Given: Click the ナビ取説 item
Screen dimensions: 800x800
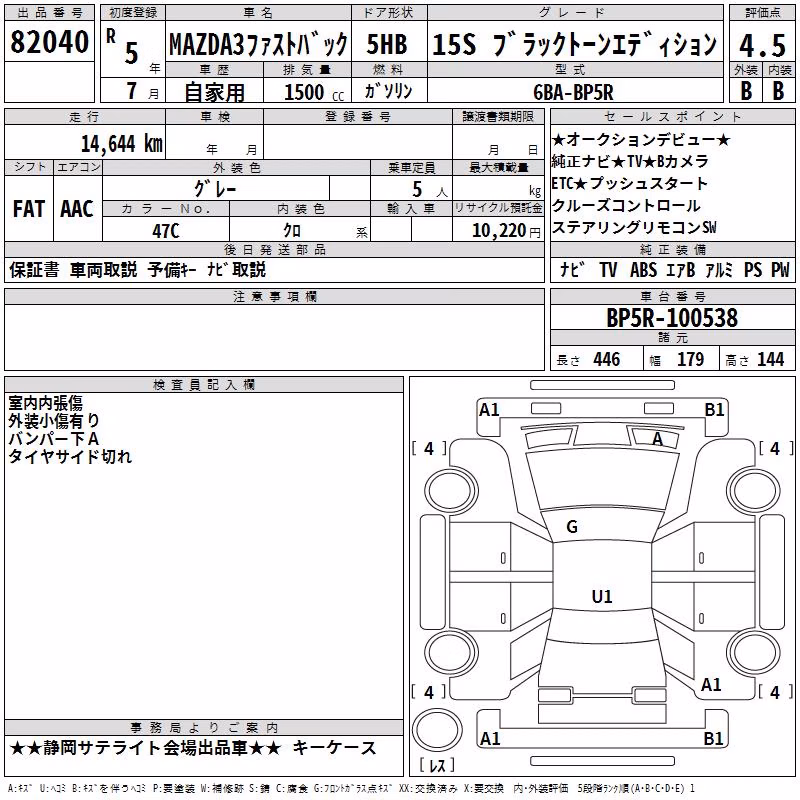Looking at the screenshot, I should 237,270.
